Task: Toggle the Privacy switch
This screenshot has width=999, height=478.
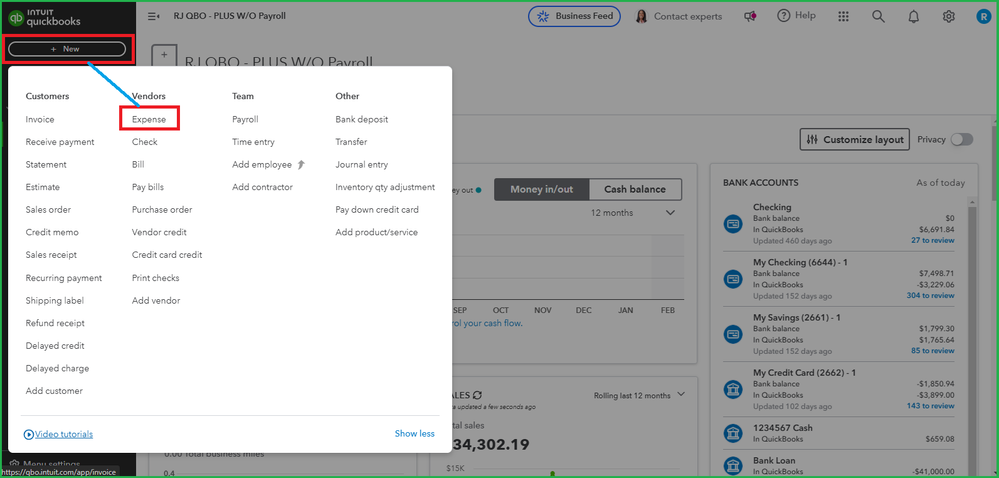Action: tap(961, 140)
